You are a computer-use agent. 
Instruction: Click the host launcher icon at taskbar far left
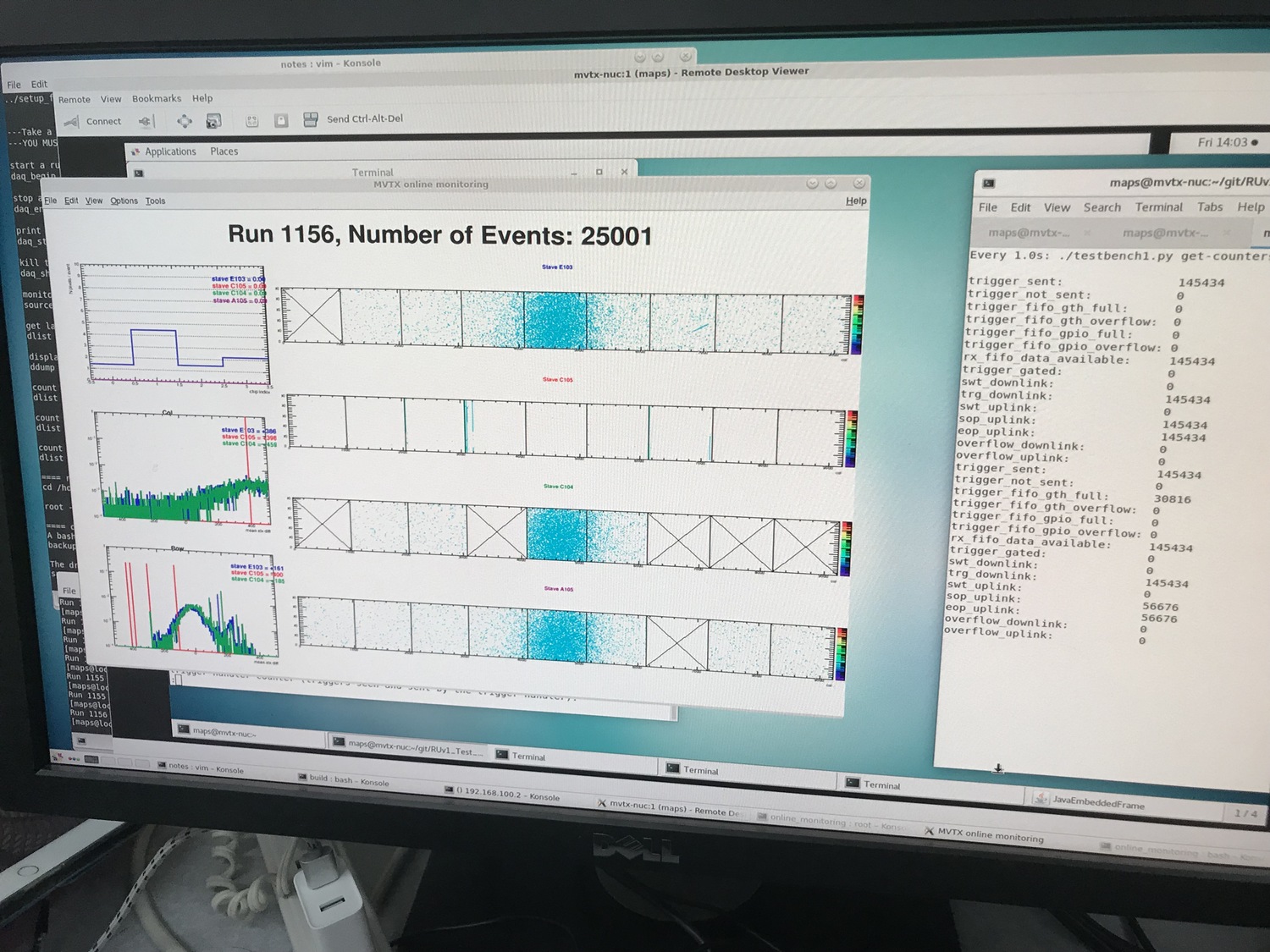tap(58, 757)
